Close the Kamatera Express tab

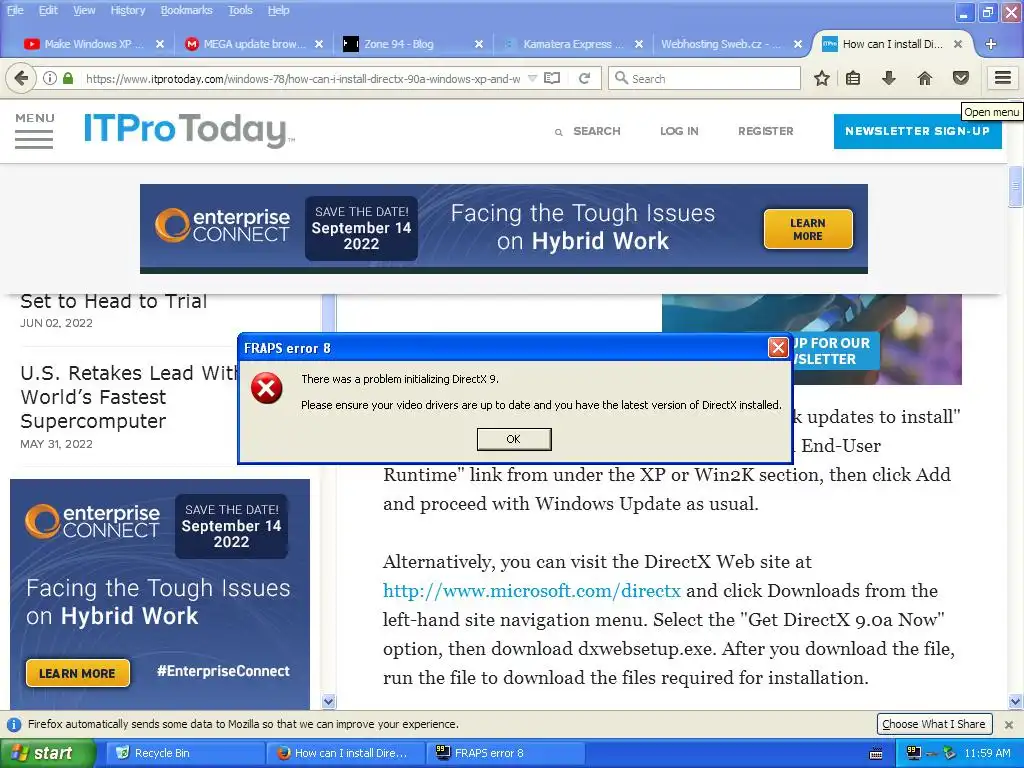tap(639, 44)
